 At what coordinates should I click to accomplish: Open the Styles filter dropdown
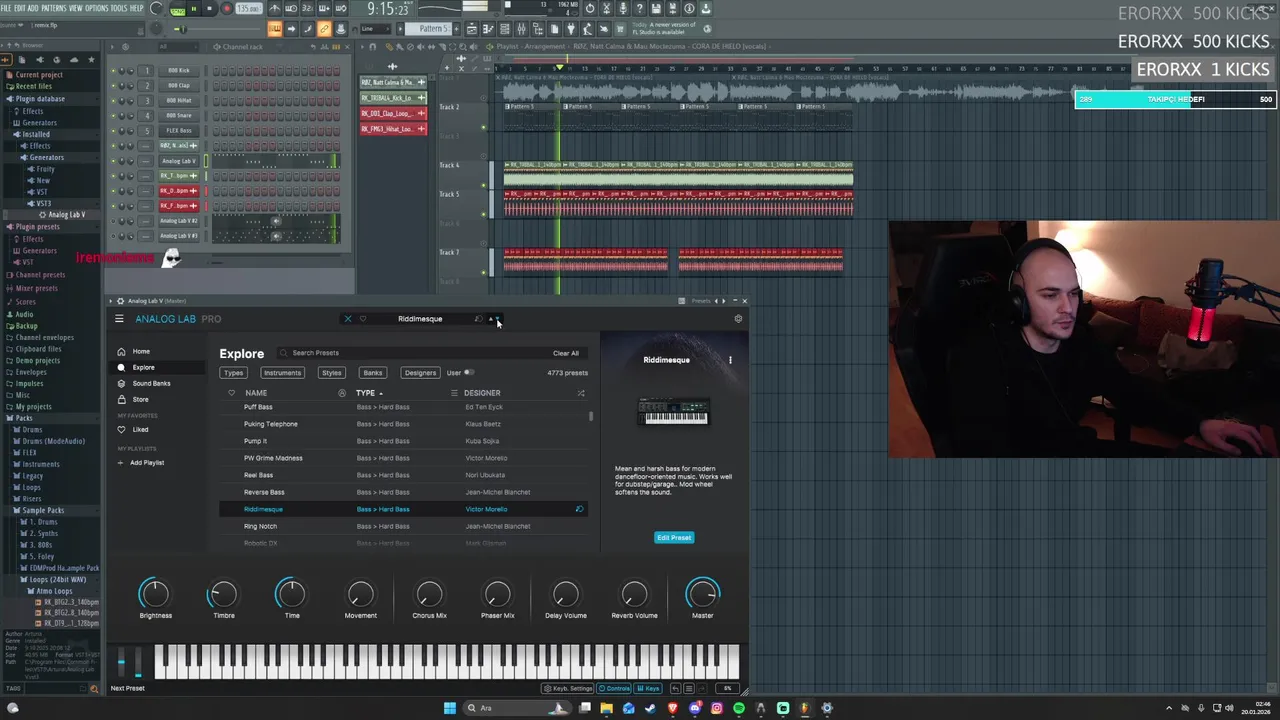tap(331, 373)
